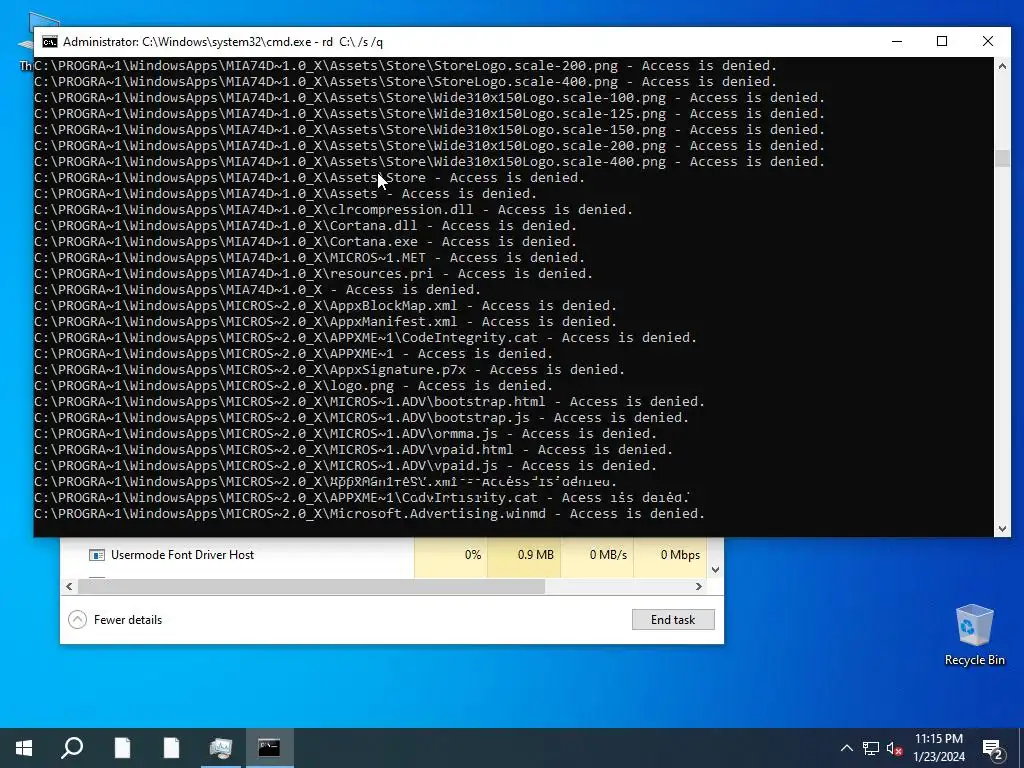1024x768 pixels.
Task: Click the Show desktop strip on taskbar
Action: click(1021, 748)
